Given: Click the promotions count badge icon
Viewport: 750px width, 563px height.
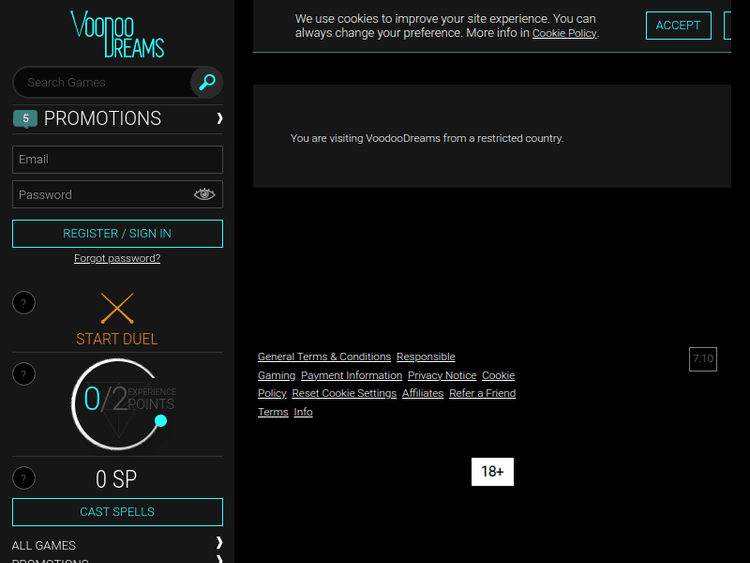Looking at the screenshot, I should 25,119.
